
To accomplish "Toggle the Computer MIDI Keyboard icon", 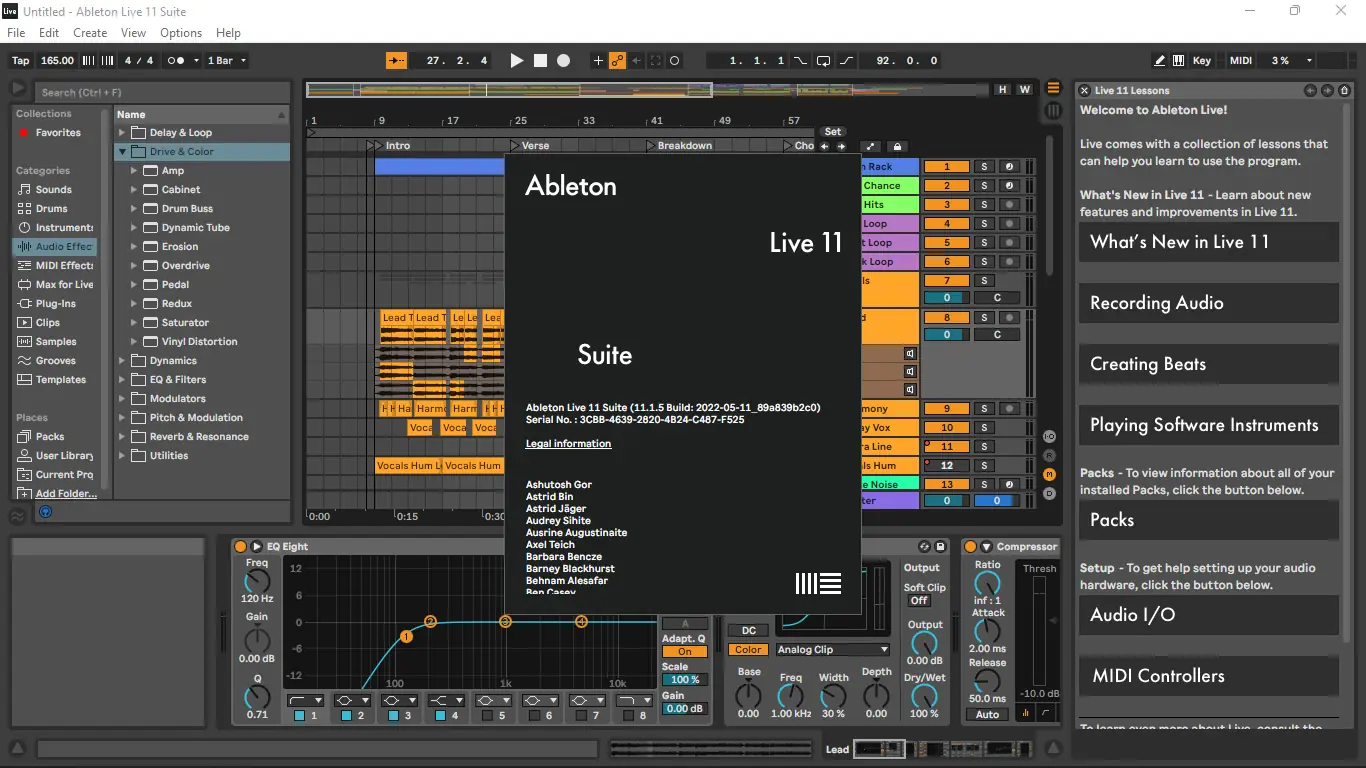I will (x=1179, y=61).
